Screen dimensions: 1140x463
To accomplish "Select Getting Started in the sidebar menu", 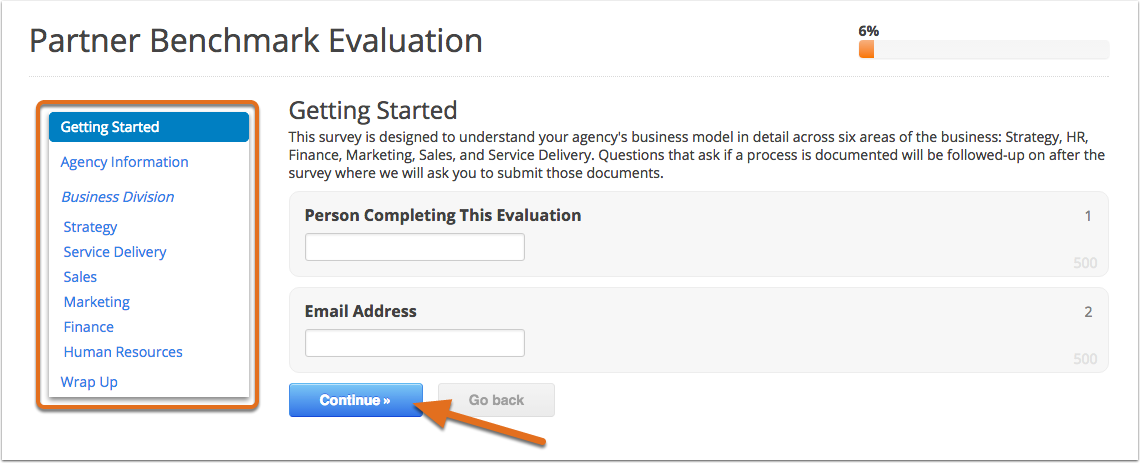I will point(149,127).
